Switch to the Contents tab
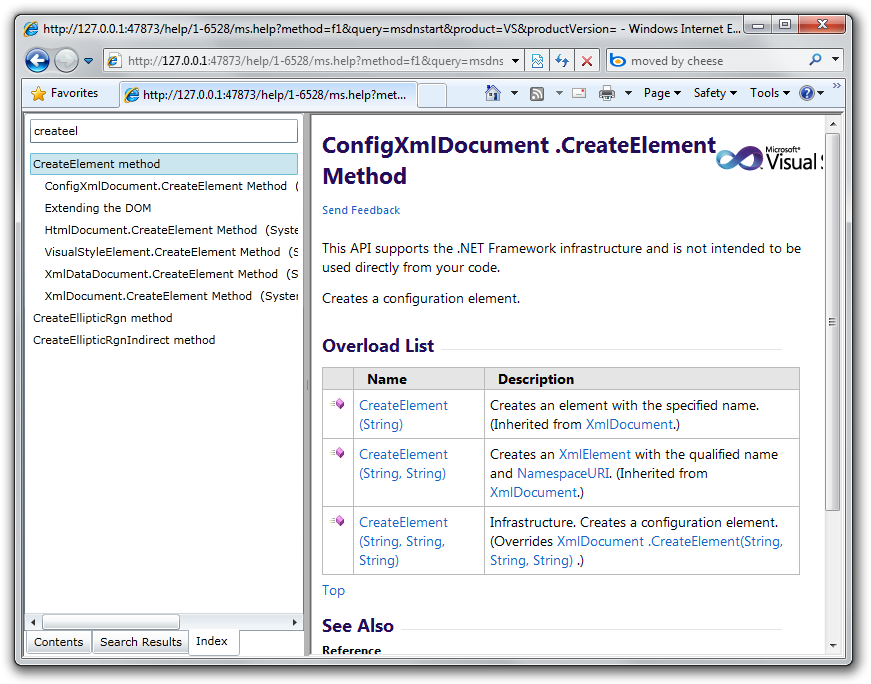871x684 pixels. 58,642
